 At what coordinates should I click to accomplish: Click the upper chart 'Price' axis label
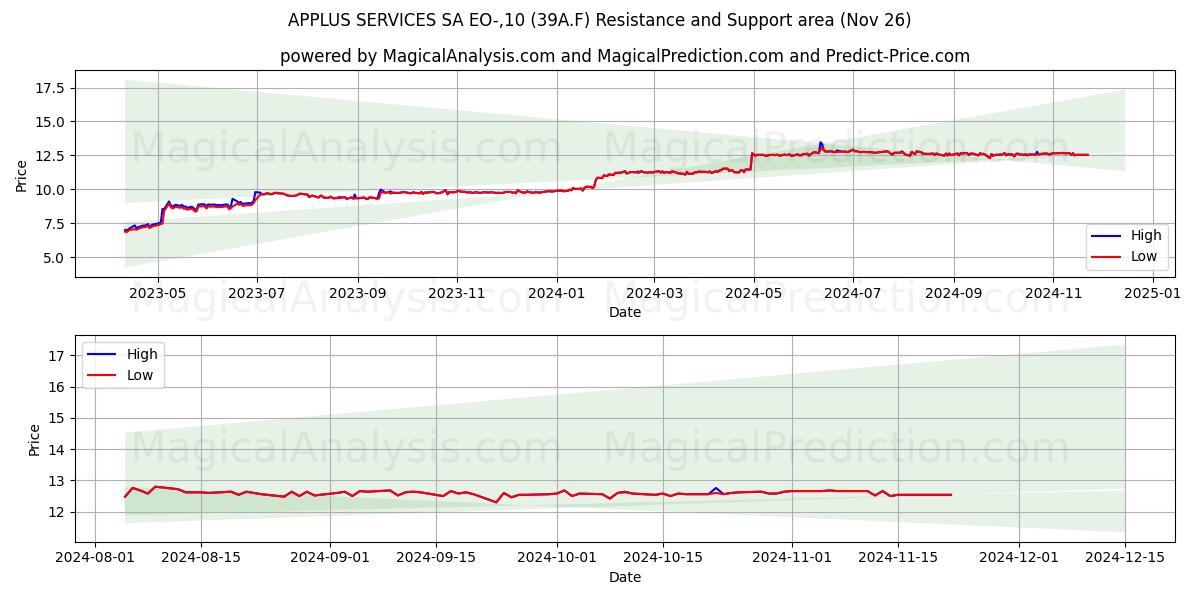click(22, 174)
